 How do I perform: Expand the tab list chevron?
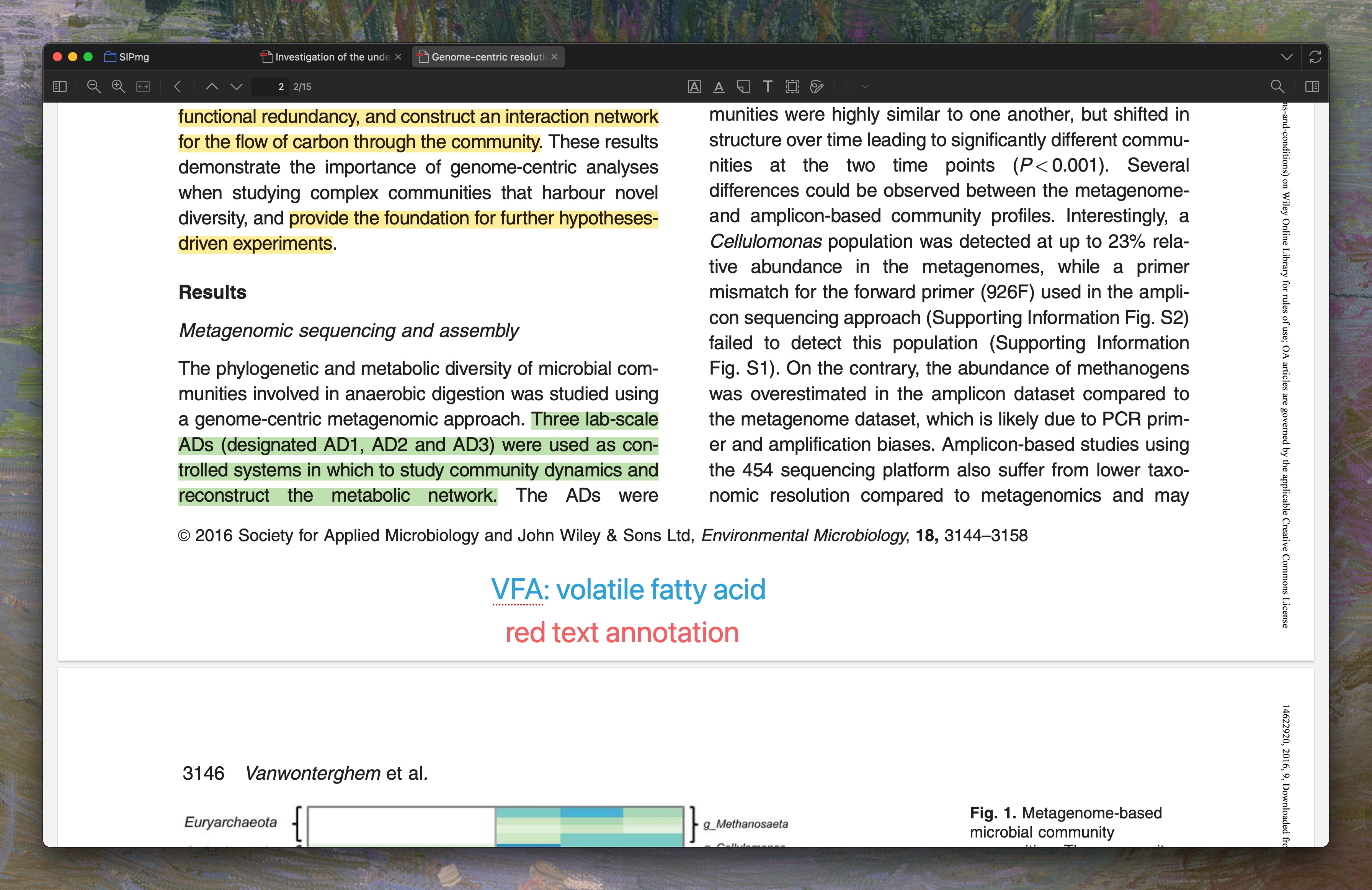tap(1286, 57)
